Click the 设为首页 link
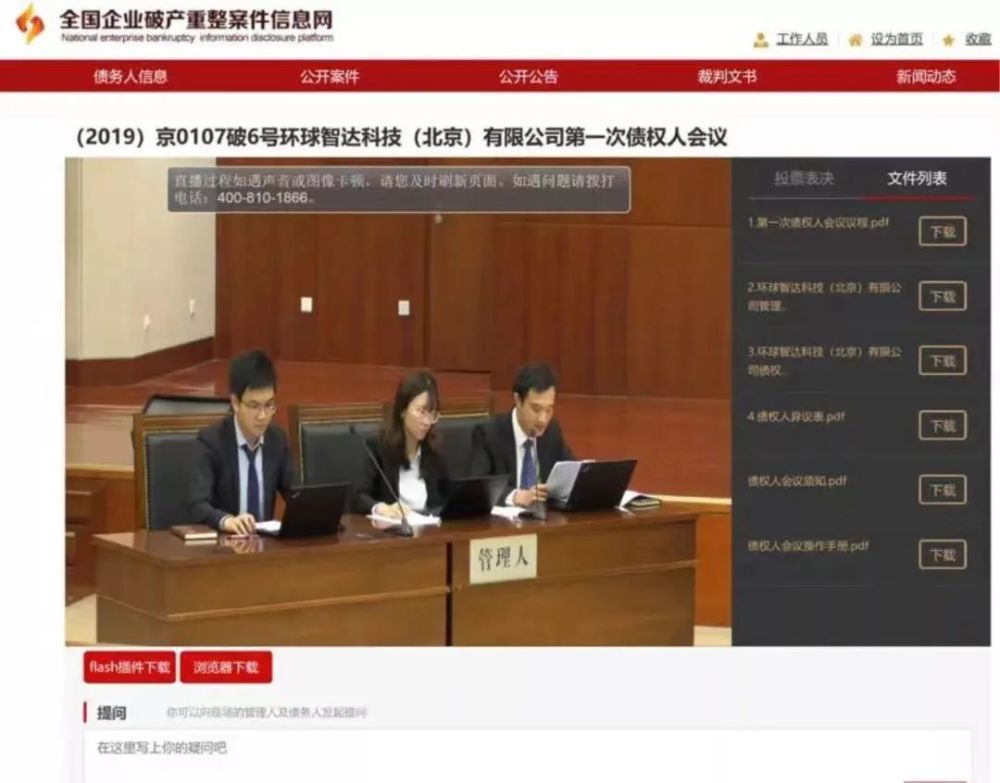 point(897,40)
